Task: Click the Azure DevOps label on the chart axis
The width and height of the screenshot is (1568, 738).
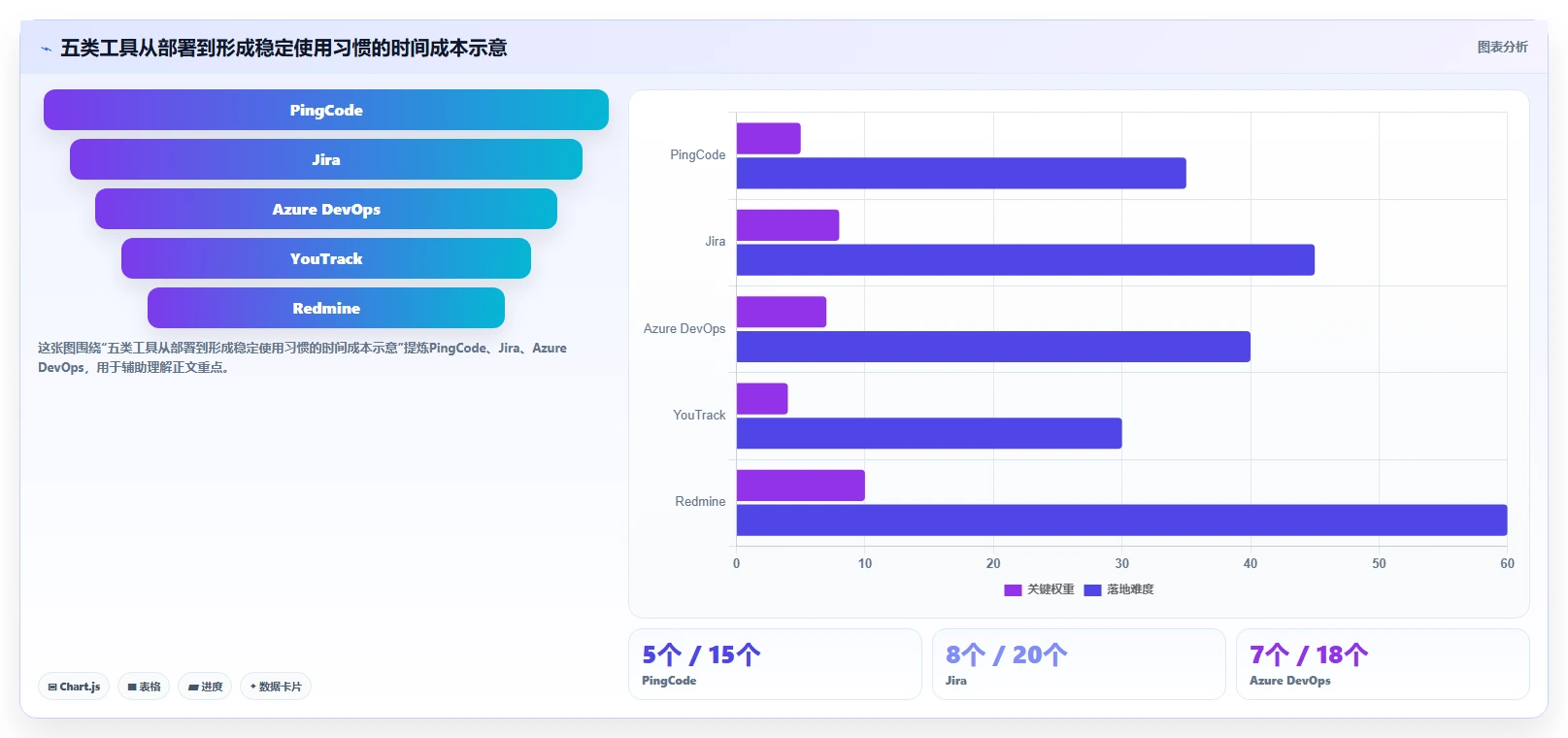Action: click(x=684, y=329)
